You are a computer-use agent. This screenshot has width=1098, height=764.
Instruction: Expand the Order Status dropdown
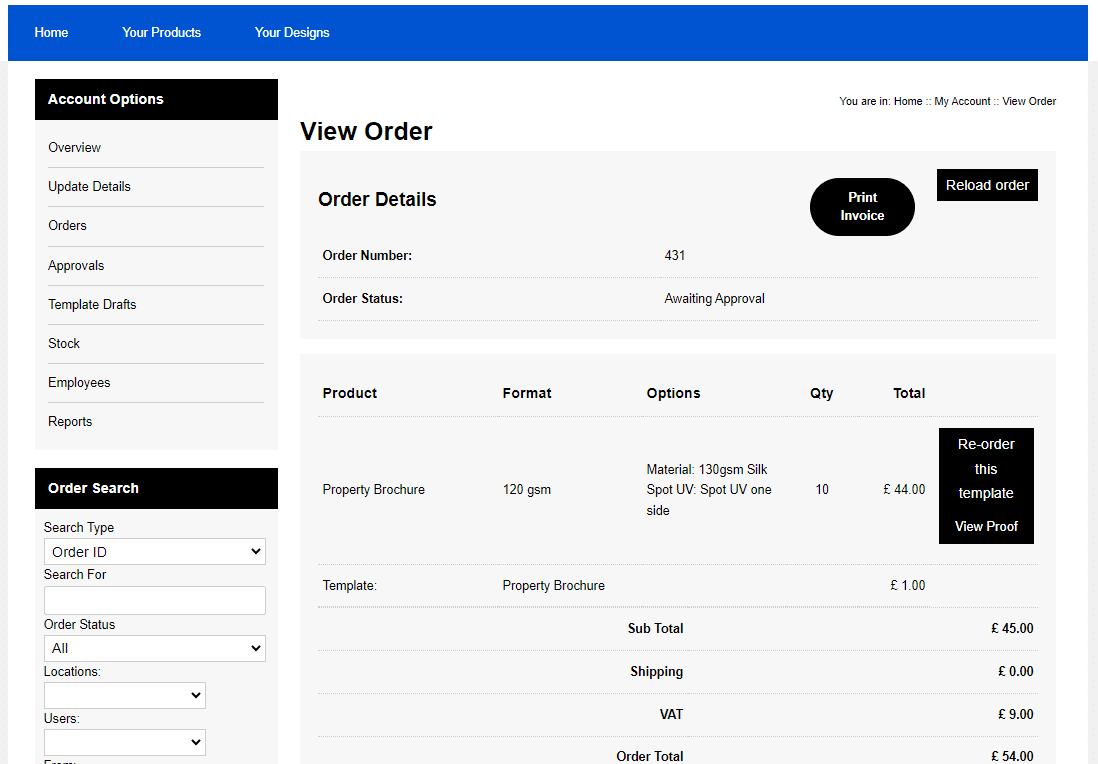point(154,649)
